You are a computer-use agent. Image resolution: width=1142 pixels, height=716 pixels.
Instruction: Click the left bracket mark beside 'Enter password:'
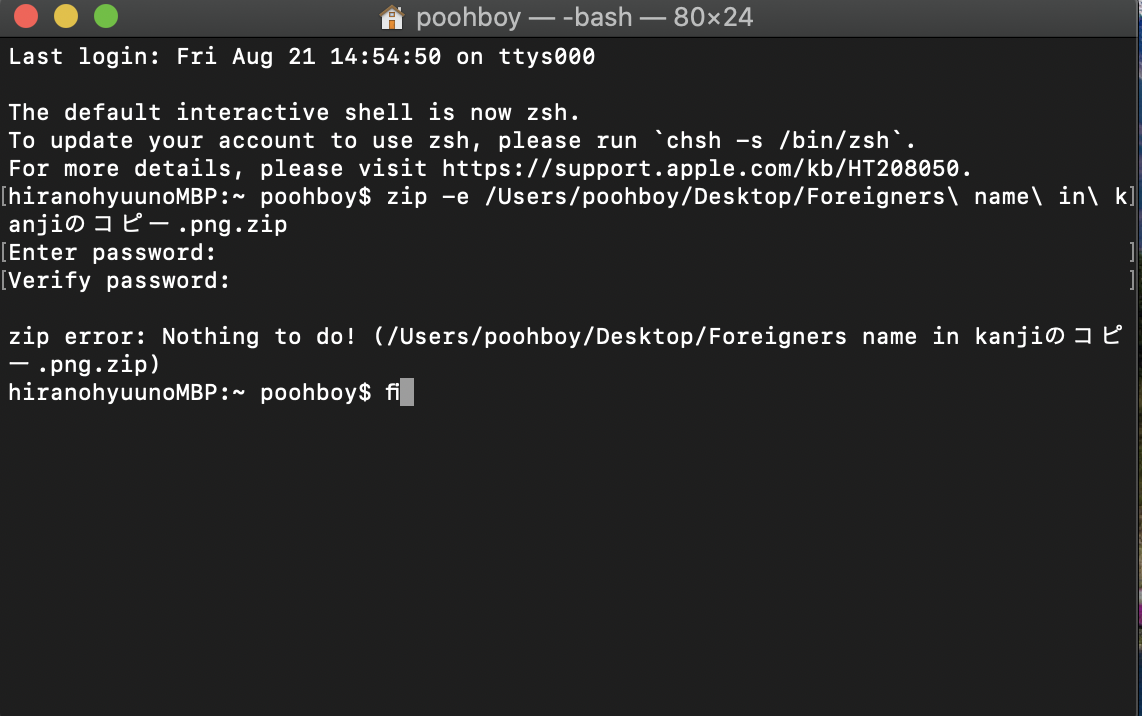coord(4,253)
